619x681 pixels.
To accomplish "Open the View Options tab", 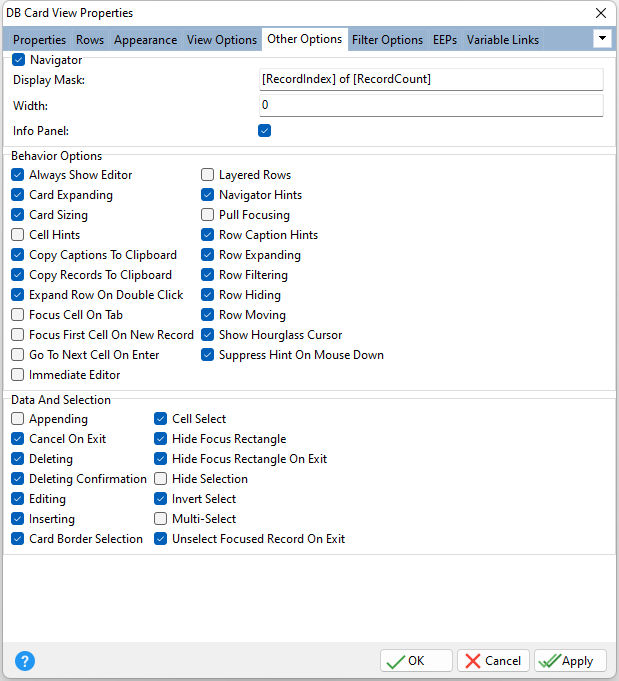I will coord(222,40).
